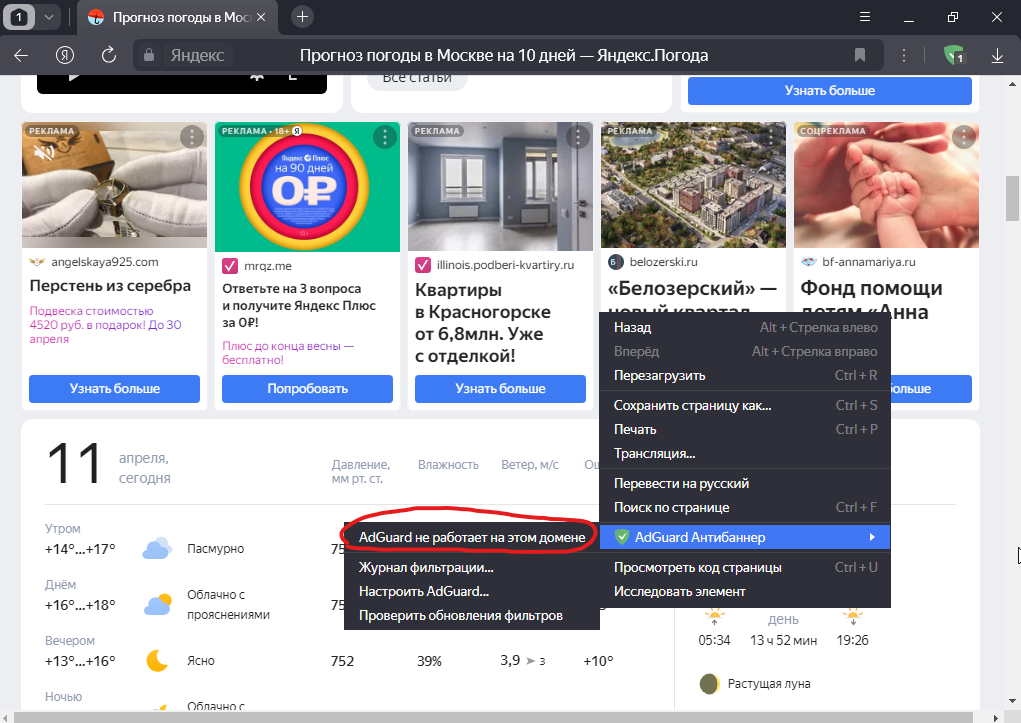
Task: Choose Перезагрузить from the context menu
Action: (745, 376)
